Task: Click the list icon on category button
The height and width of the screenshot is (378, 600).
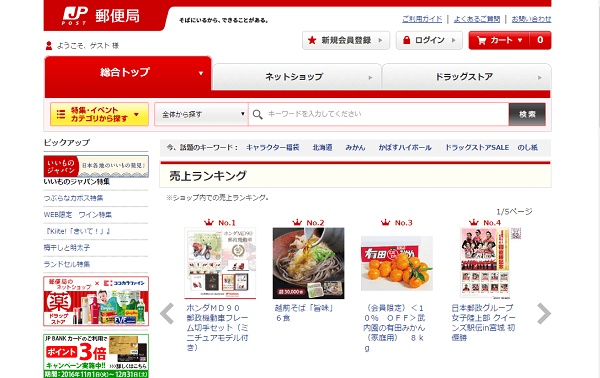Action: (60, 114)
